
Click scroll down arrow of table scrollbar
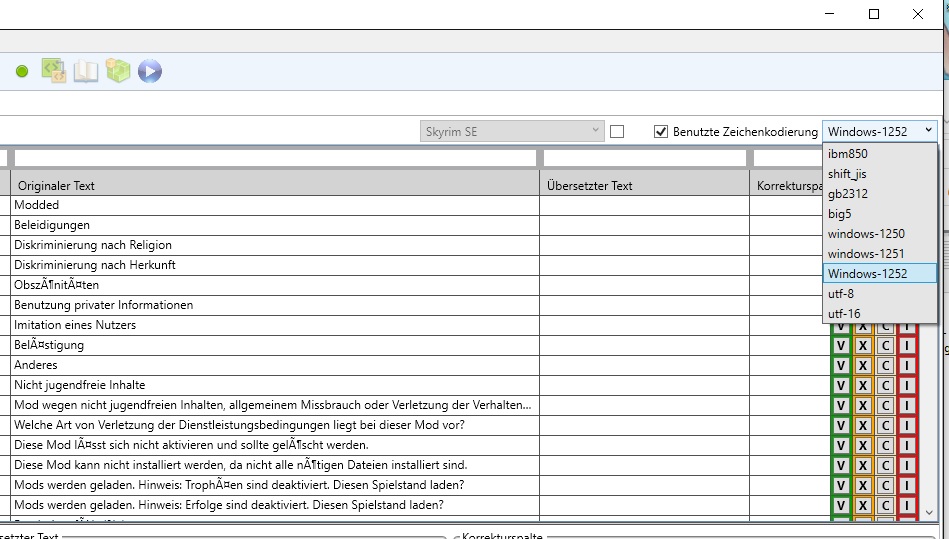click(931, 512)
